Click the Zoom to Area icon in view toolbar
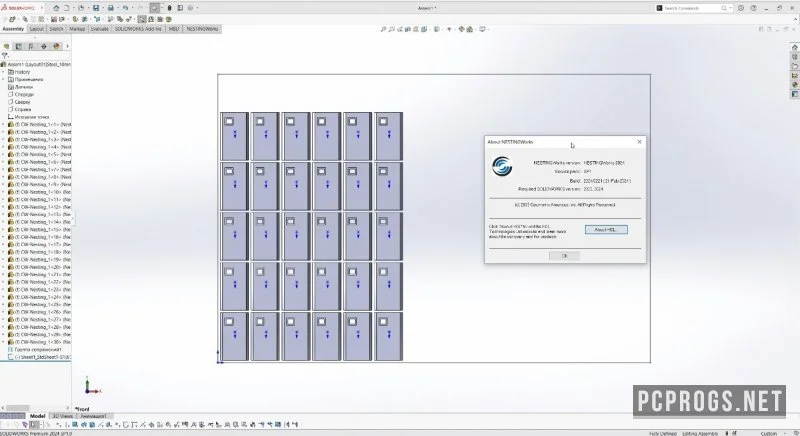This screenshot has width=800, height=436. 391,30
